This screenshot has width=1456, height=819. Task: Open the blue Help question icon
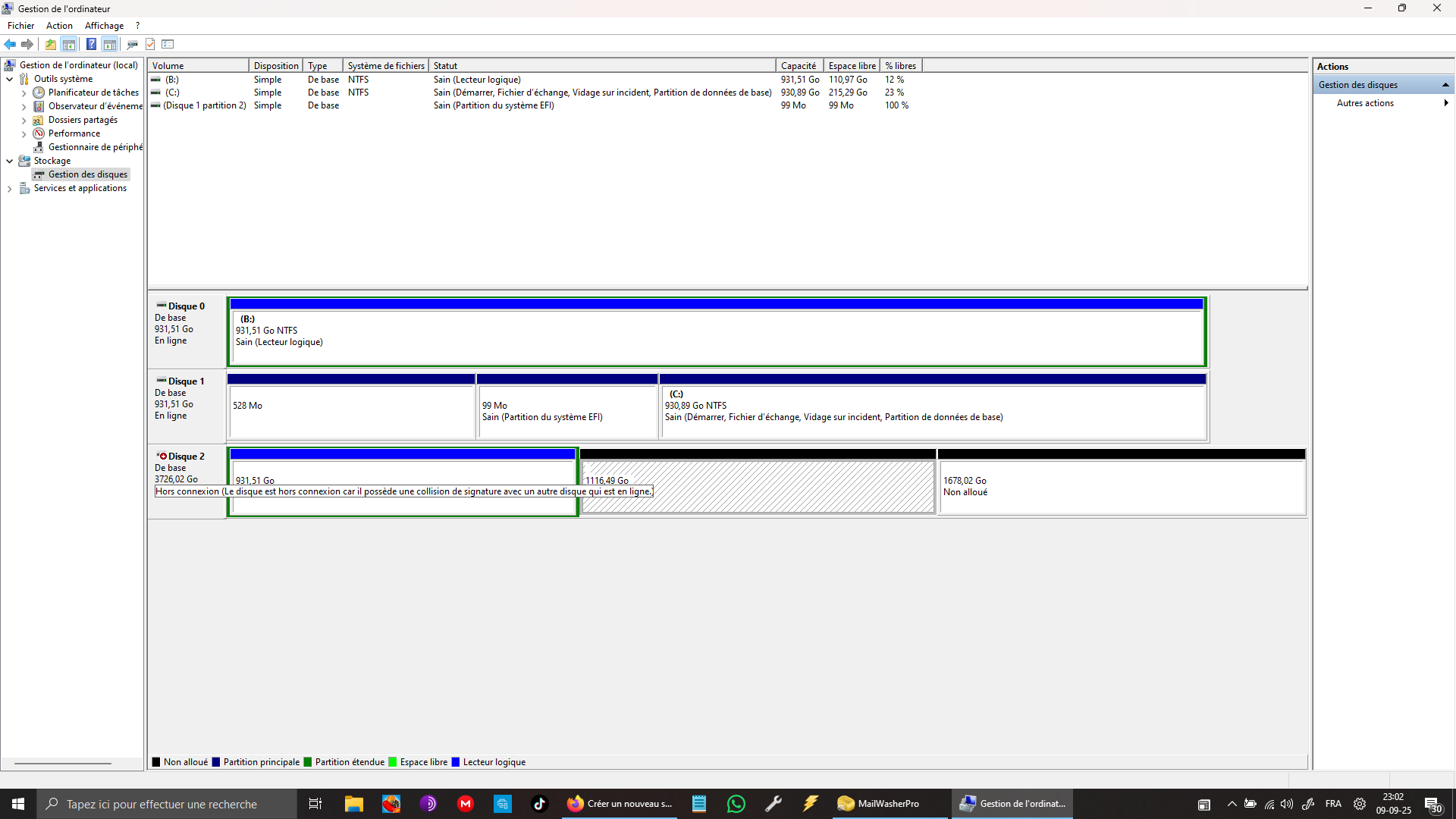(x=91, y=44)
